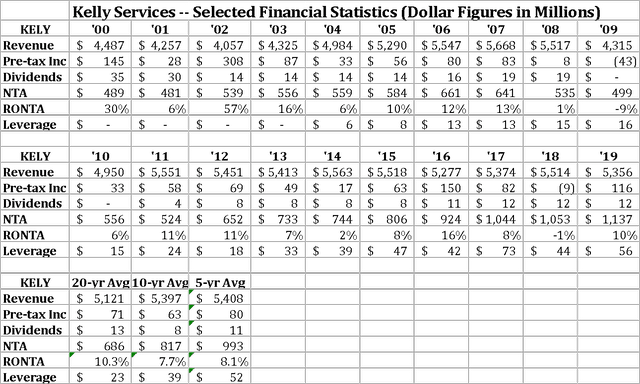This screenshot has width=640, height=384.
Task: Click the '09 Pre-tax Inc cell showing (43)
Action: pyautogui.click(x=609, y=61)
